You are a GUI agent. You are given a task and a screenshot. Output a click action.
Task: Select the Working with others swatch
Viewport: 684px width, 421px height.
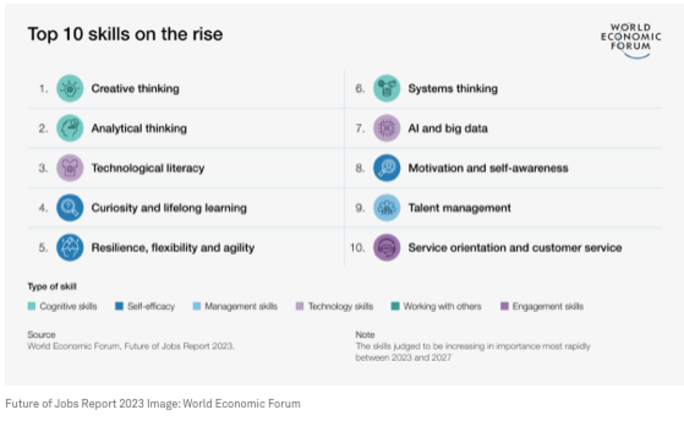tap(395, 306)
